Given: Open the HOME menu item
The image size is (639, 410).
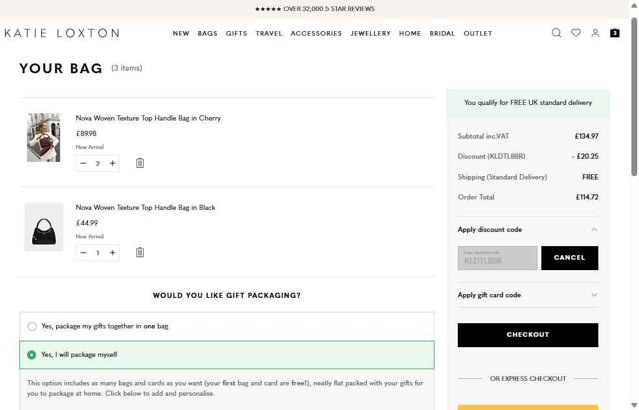Looking at the screenshot, I should pos(410,33).
